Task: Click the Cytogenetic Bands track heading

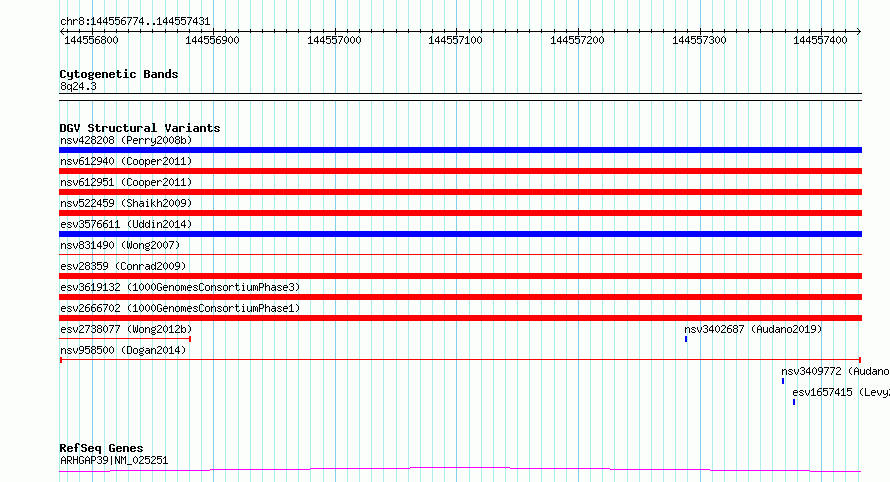Action: click(119, 74)
